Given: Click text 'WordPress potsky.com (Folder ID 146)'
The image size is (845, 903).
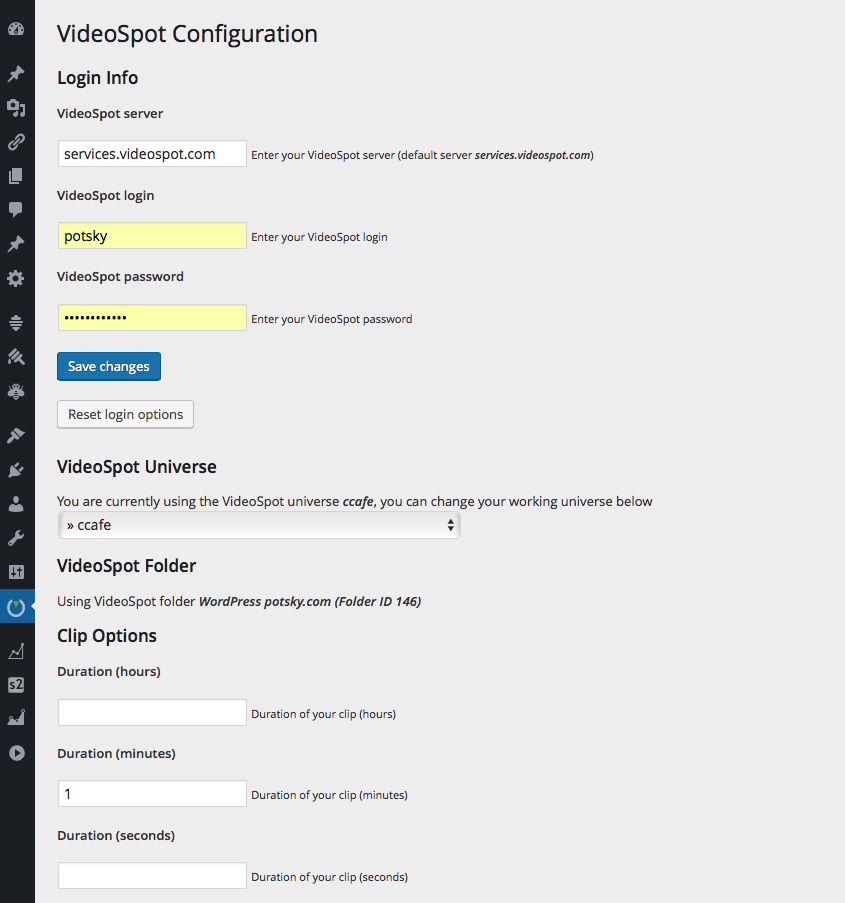Looking at the screenshot, I should (x=310, y=602).
